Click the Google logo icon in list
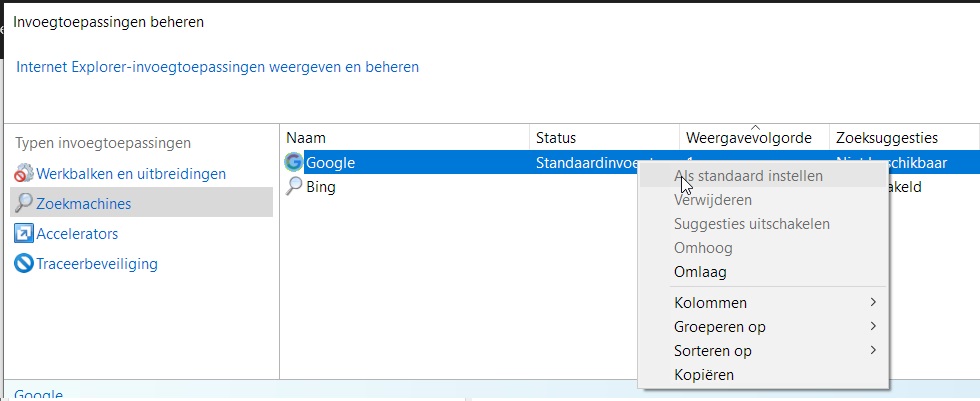This screenshot has height=401, width=980. point(294,162)
